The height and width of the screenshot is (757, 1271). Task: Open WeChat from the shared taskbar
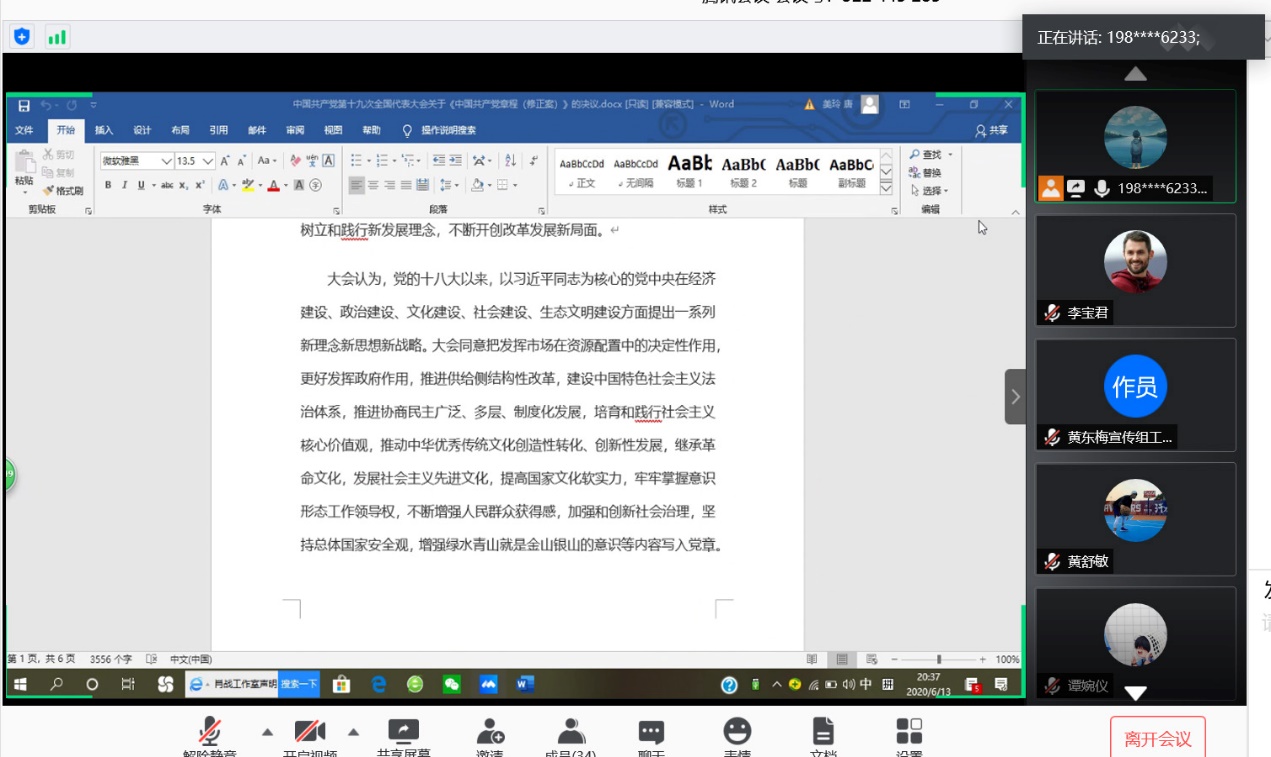tap(452, 685)
